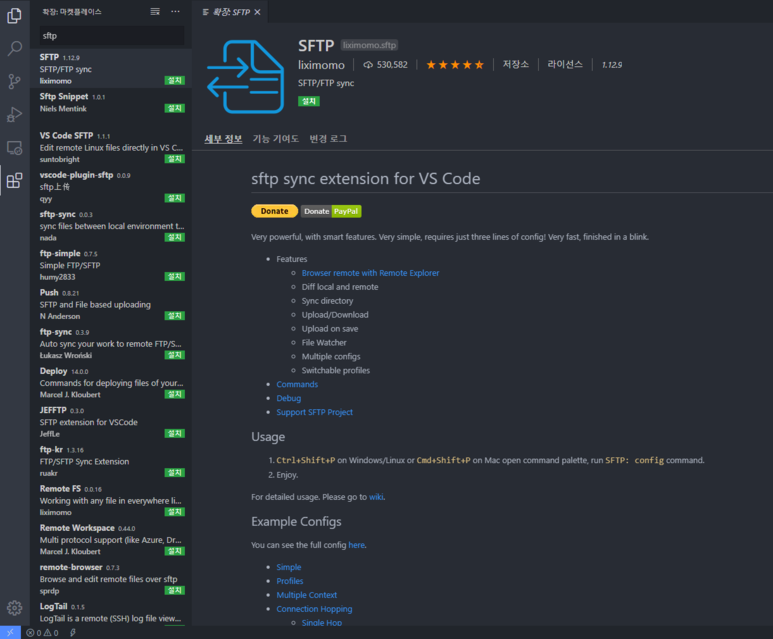Open Remote Explorer view in activity bar

pos(14,147)
